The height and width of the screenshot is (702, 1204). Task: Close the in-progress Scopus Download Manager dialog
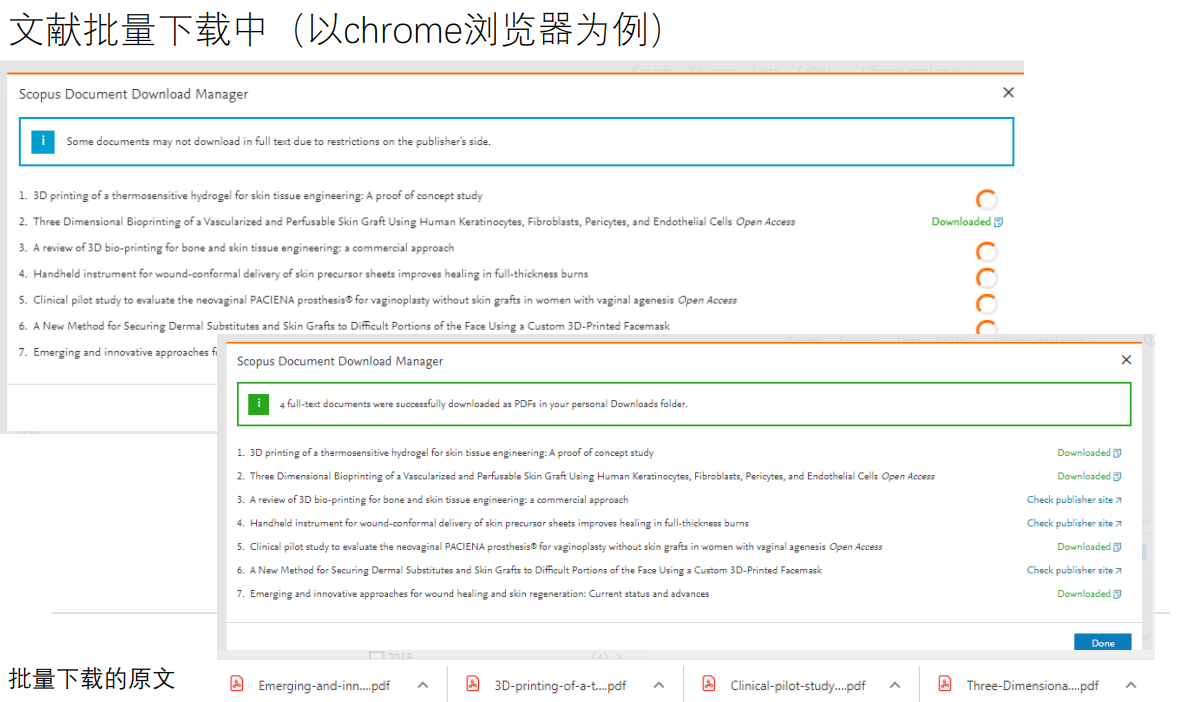(x=1008, y=93)
